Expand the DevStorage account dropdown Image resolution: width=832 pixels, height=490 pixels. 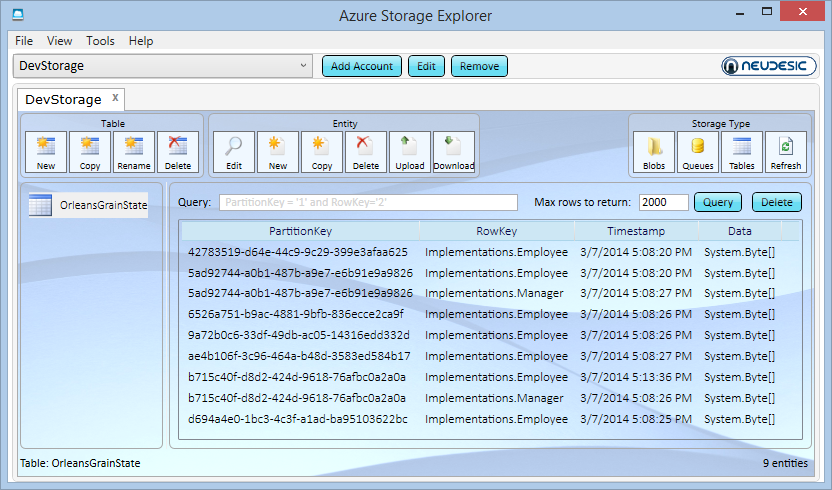tap(304, 66)
